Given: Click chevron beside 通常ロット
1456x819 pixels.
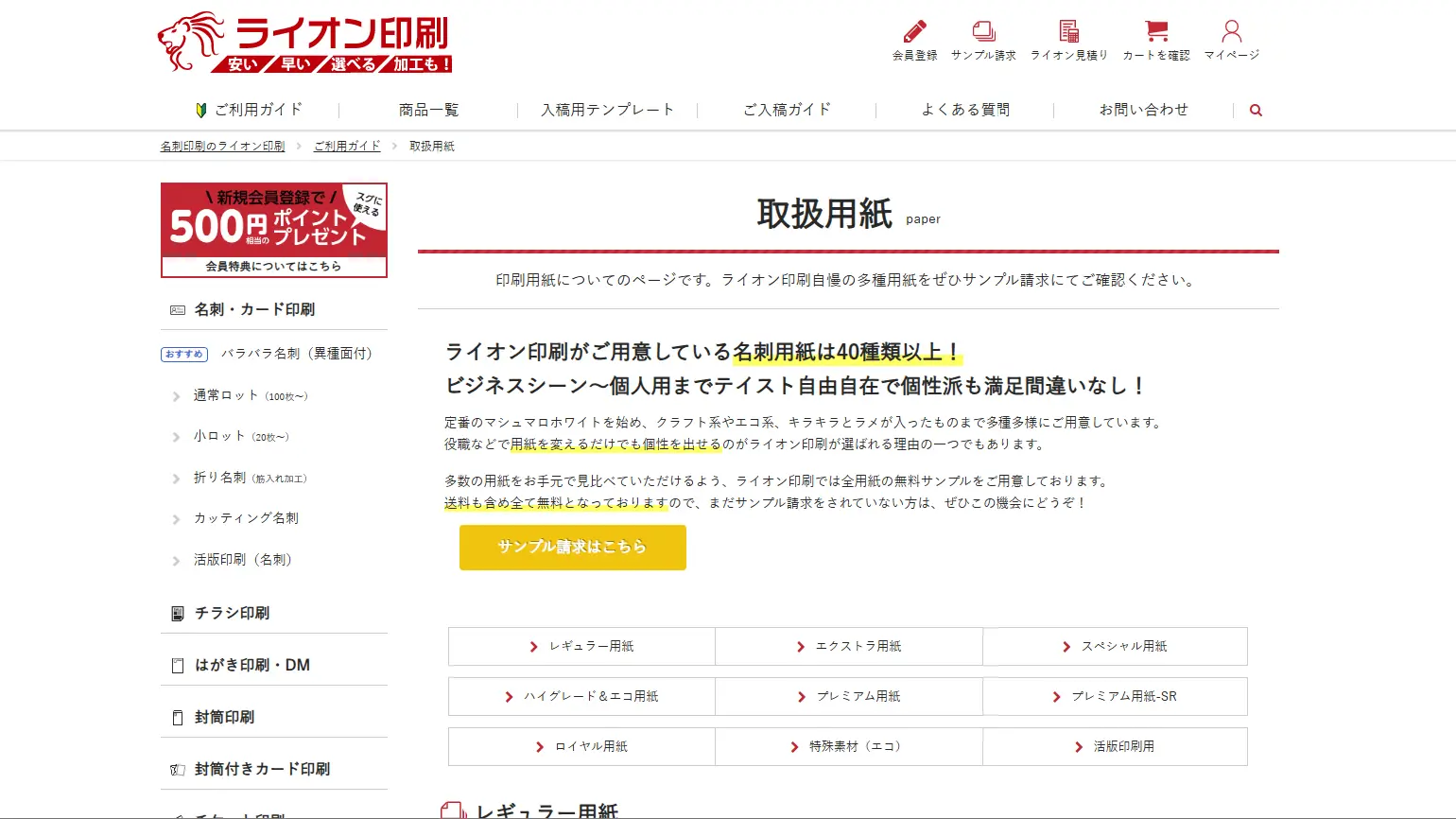Looking at the screenshot, I should coord(176,397).
